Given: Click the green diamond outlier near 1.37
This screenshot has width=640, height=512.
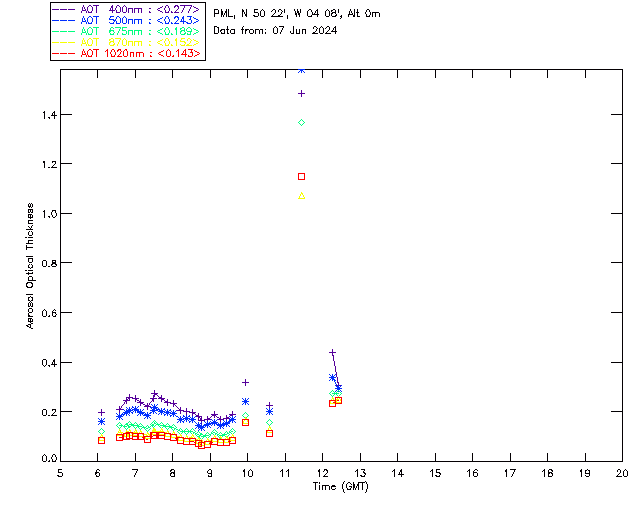Looking at the screenshot, I should click(302, 122).
